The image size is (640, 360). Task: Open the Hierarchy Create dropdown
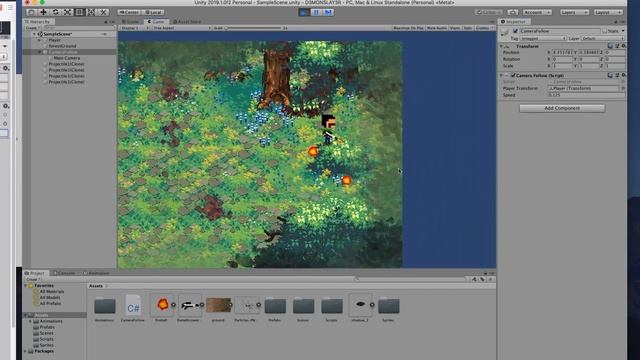coord(33,28)
